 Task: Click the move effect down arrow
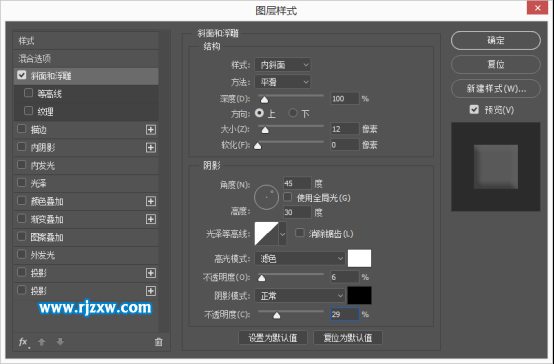click(60, 342)
